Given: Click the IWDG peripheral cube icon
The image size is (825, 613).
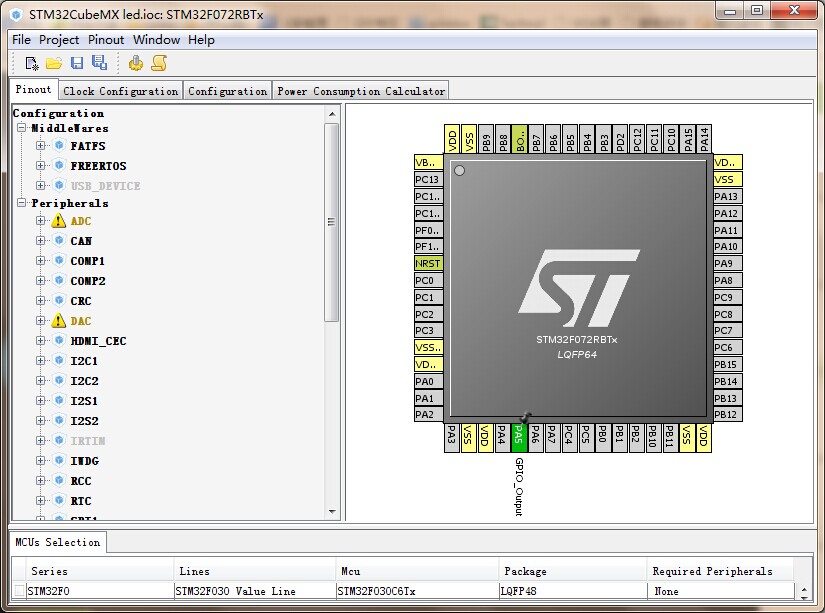Looking at the screenshot, I should click(x=59, y=460).
